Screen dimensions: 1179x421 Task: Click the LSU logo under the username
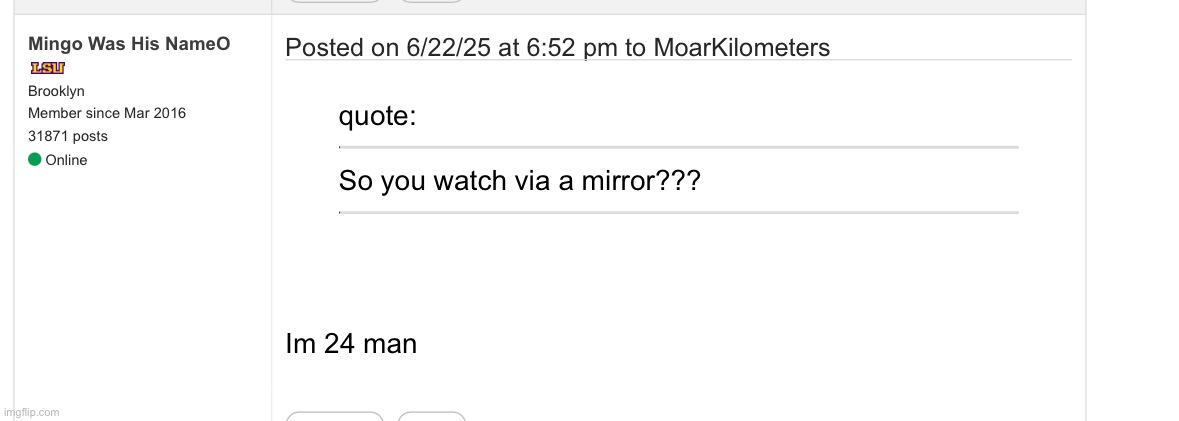48,68
